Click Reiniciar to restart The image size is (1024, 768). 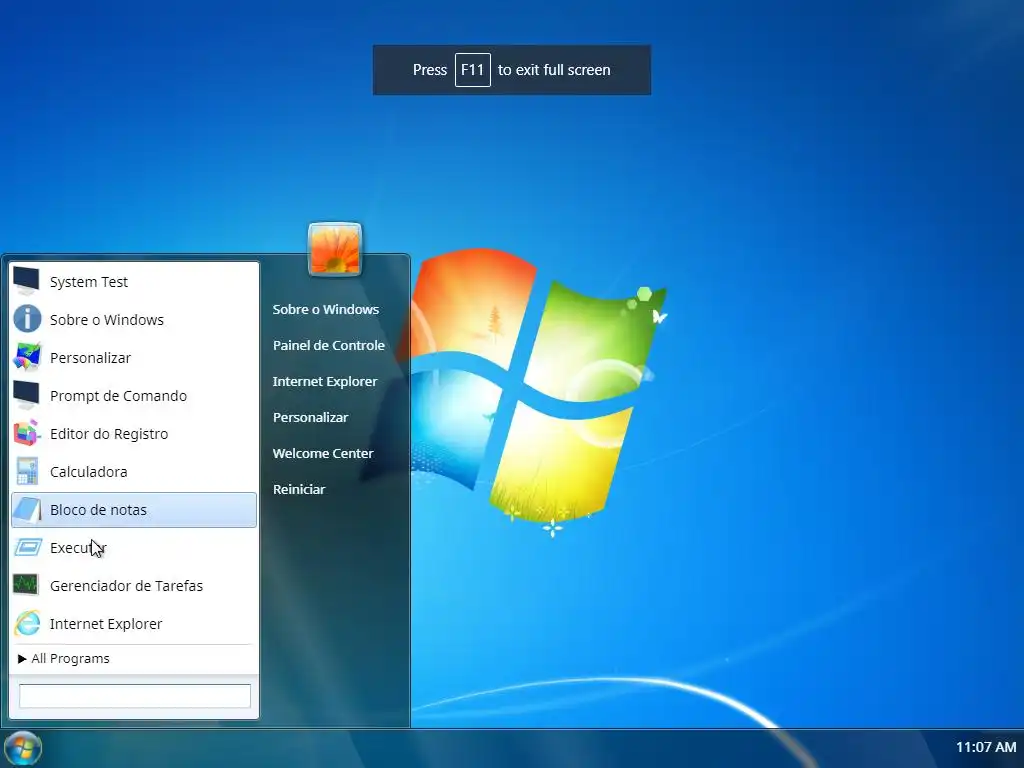point(298,489)
